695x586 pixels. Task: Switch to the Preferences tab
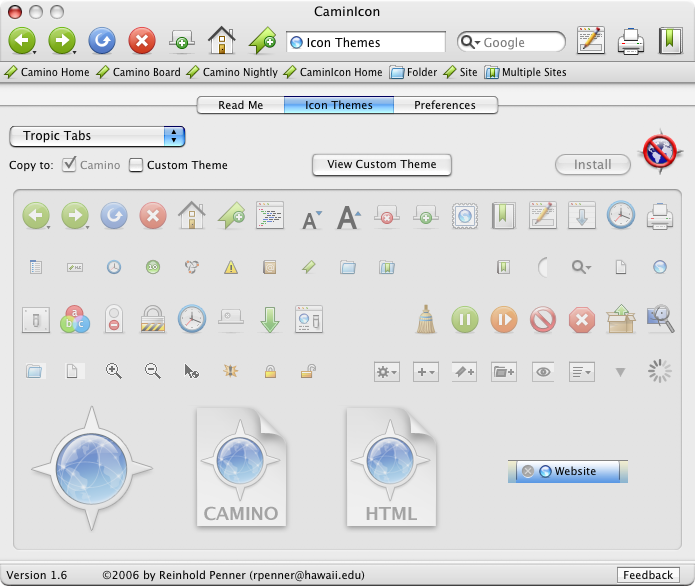(445, 105)
